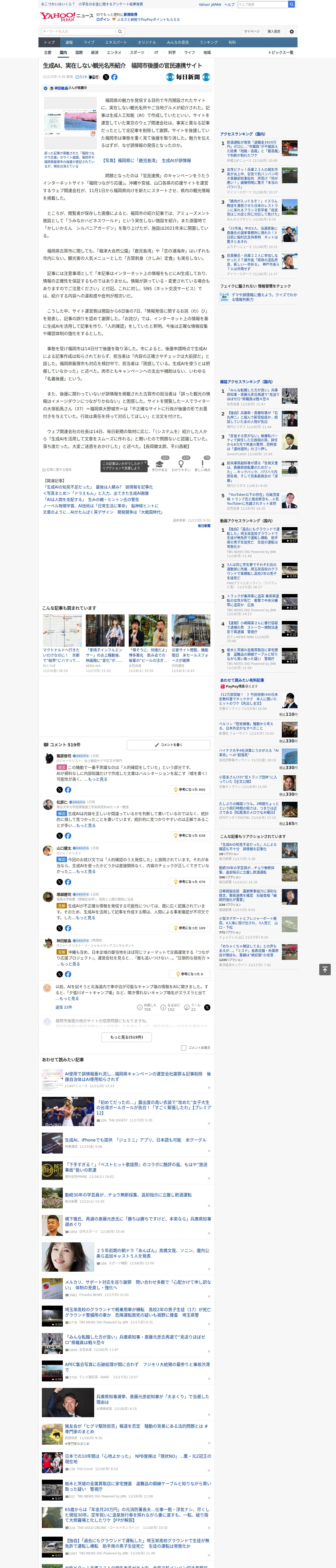Share 塚越健司's comment on X
Image resolution: width=336 pixels, height=1568 pixels.
pyautogui.click(x=60, y=928)
